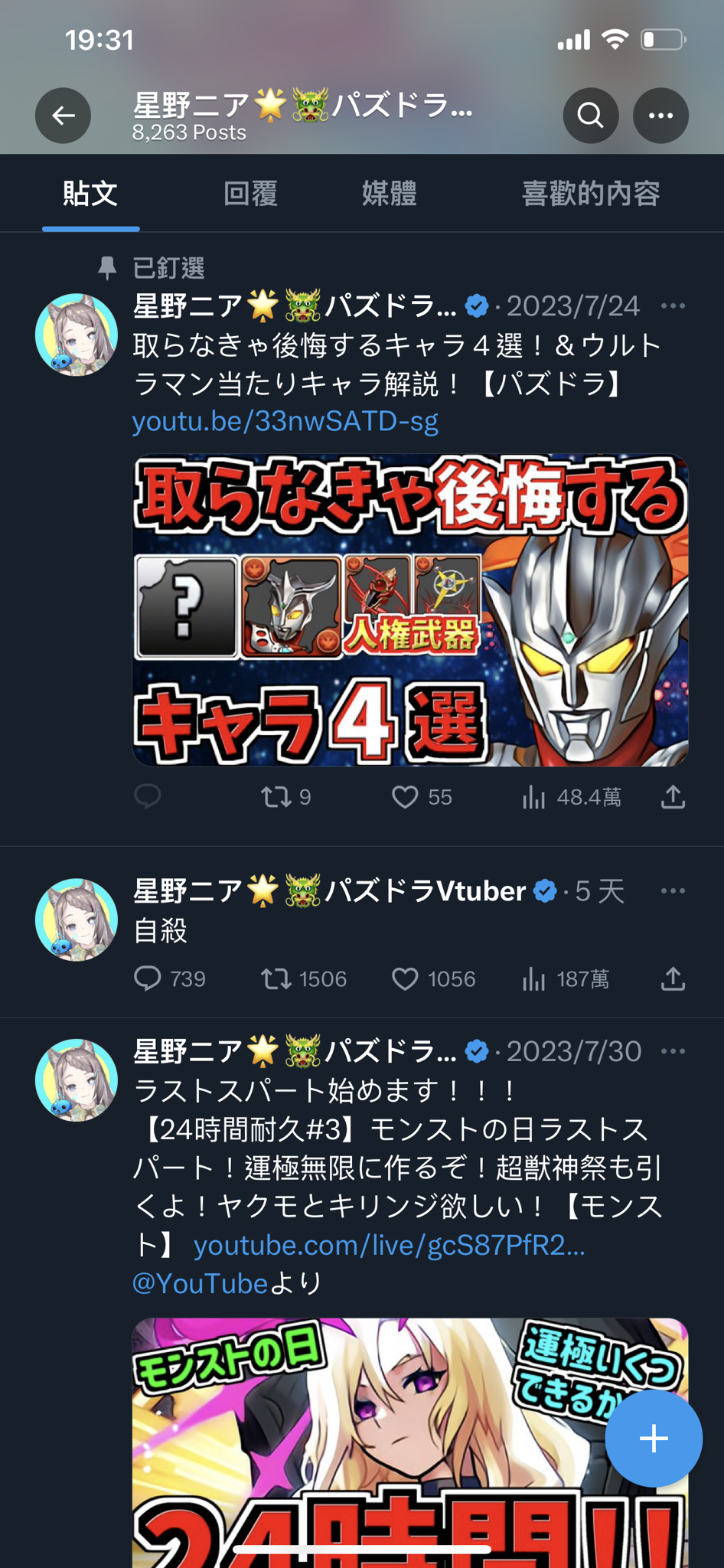Open youtu.be/33nwSATD-sg link
The height and width of the screenshot is (1568, 724).
point(285,421)
